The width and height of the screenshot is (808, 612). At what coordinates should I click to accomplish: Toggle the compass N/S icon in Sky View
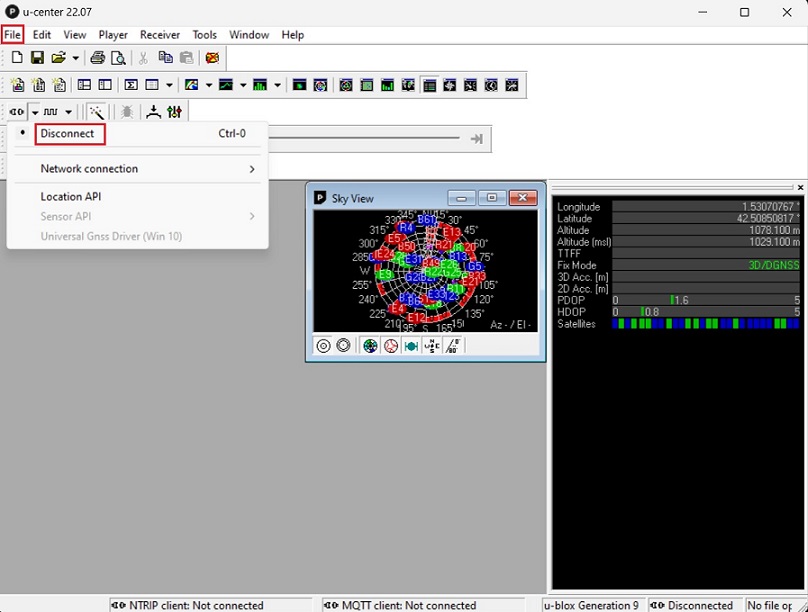click(x=432, y=346)
